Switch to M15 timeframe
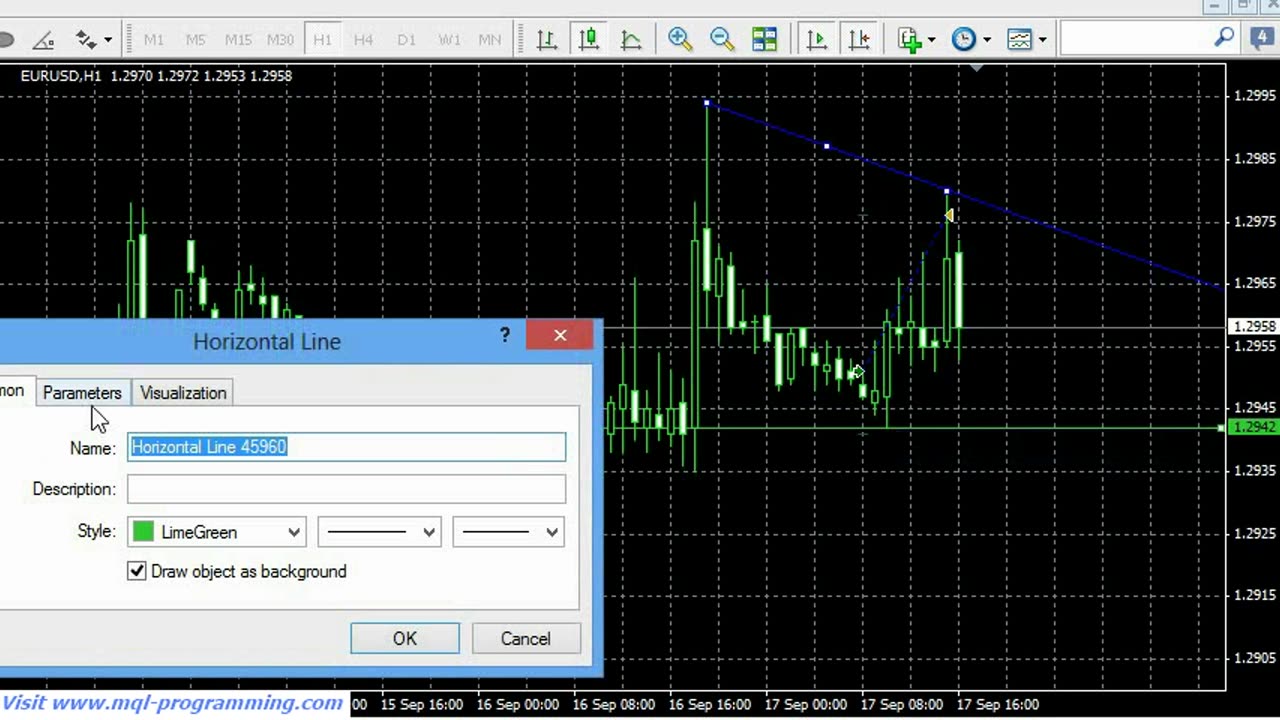The image size is (1280, 720). point(238,40)
